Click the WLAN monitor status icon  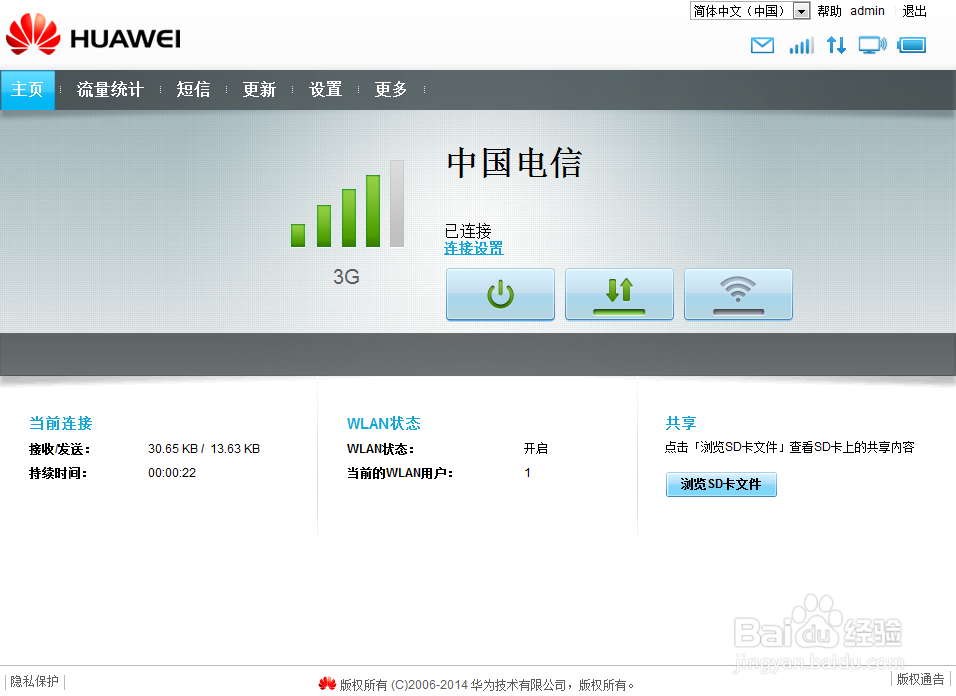[872, 45]
